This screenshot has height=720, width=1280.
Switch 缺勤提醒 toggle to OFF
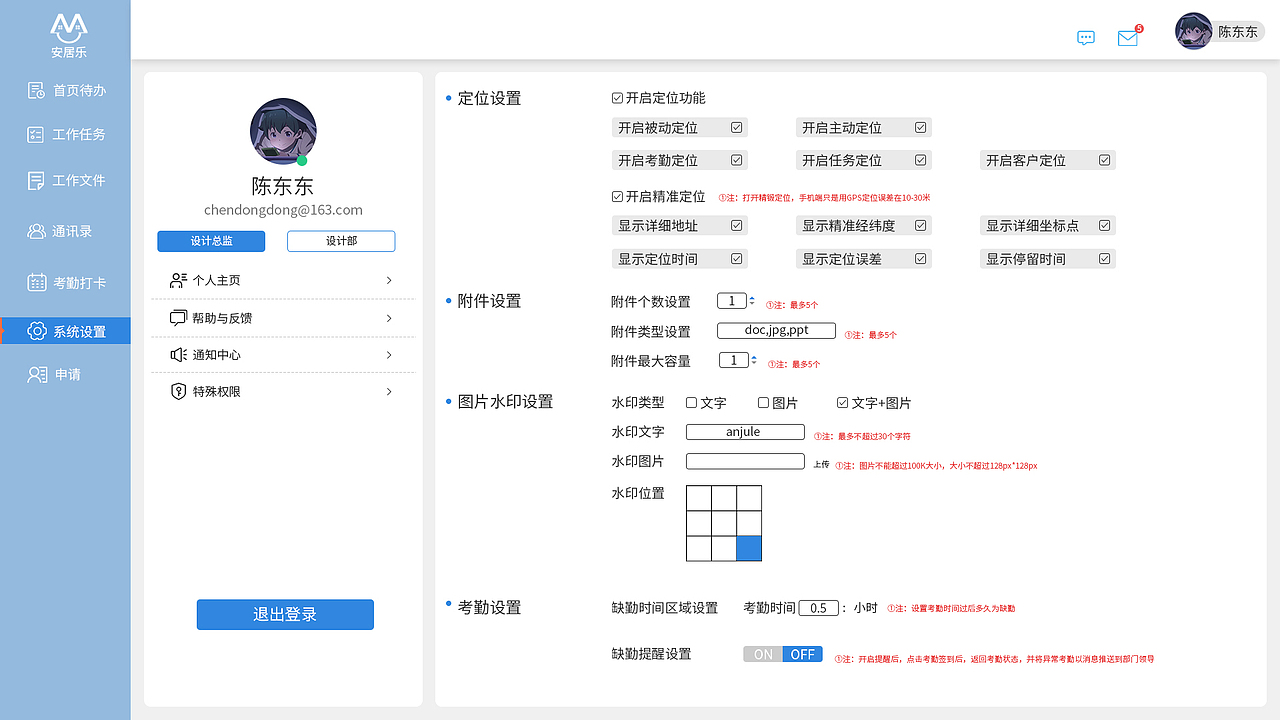click(803, 655)
